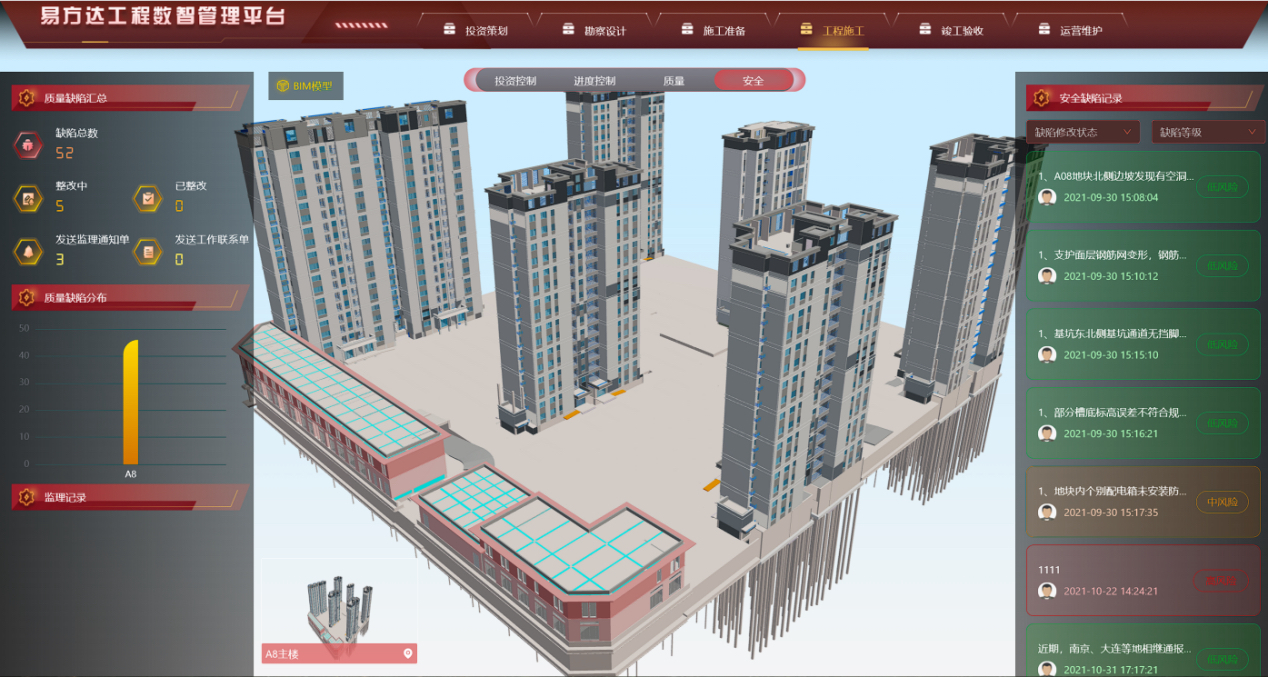Viewport: 1268px width, 677px height.
Task: Click the 监理记录 header emblem icon
Action: pos(27,497)
